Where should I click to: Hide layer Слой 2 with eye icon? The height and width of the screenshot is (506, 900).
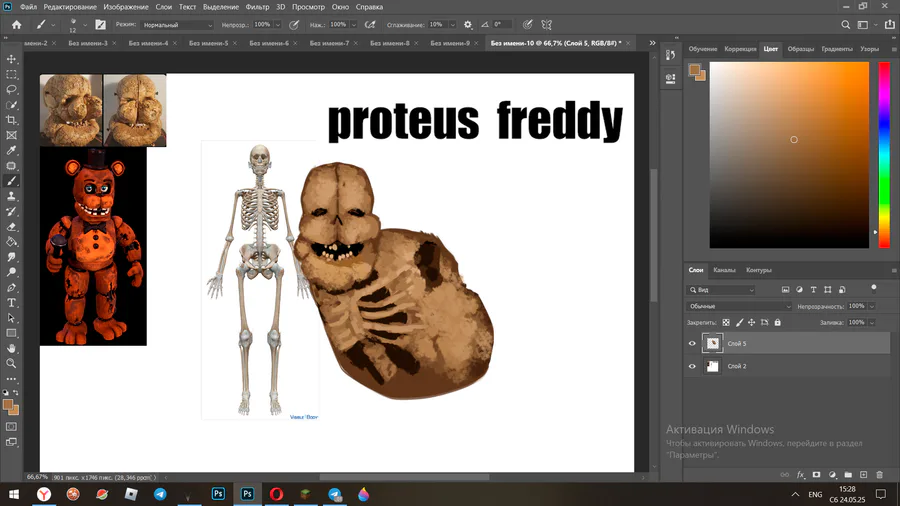tap(692, 366)
